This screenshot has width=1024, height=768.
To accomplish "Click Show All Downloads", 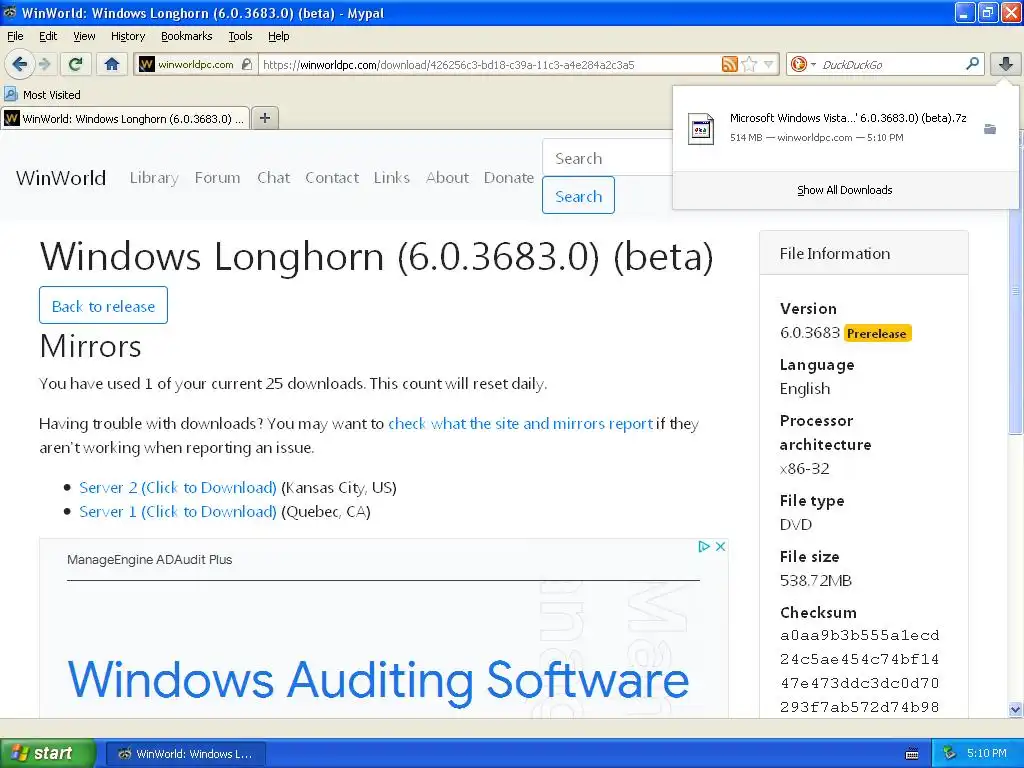I will (844, 190).
